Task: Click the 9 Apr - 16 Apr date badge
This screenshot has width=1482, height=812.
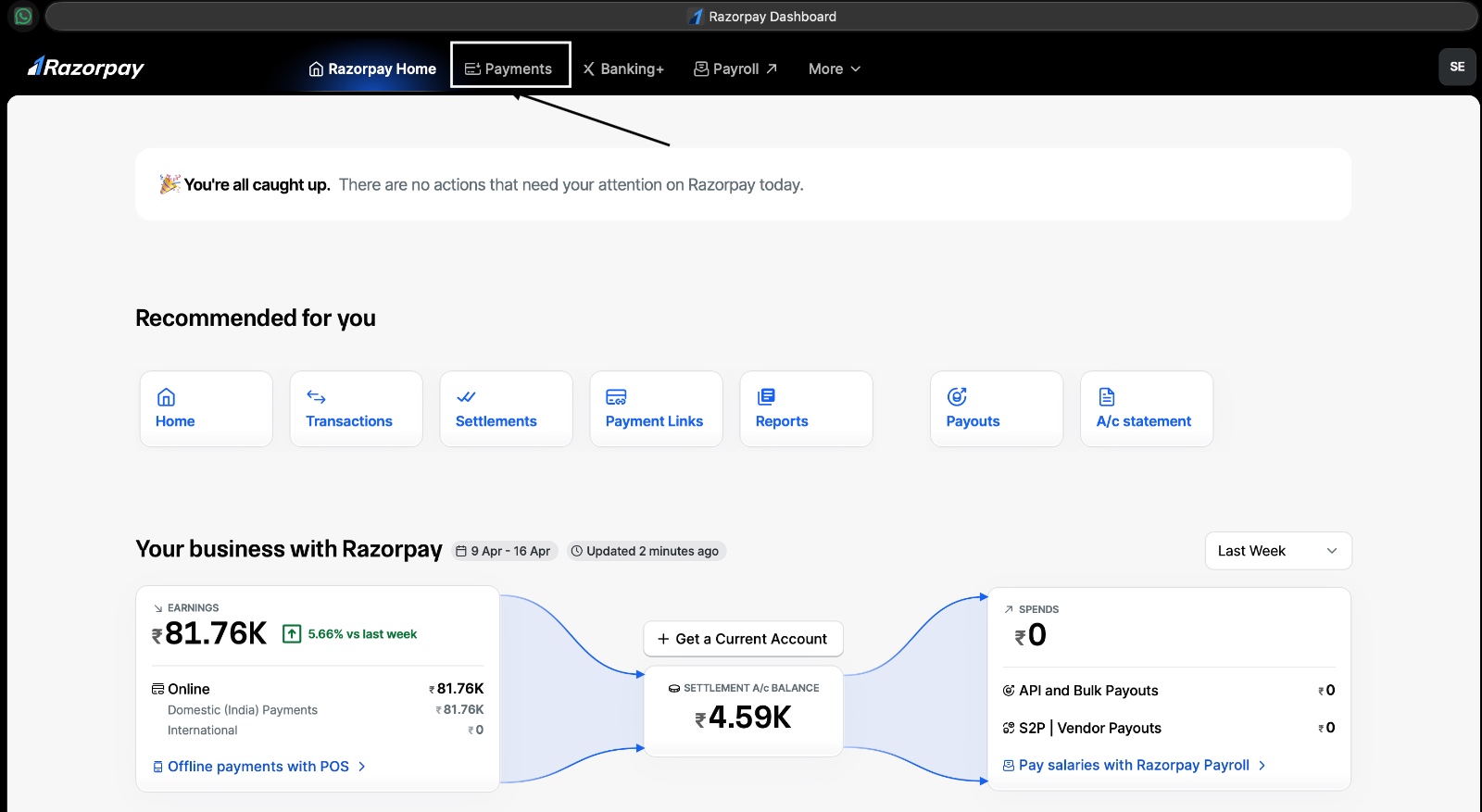Action: coord(504,551)
